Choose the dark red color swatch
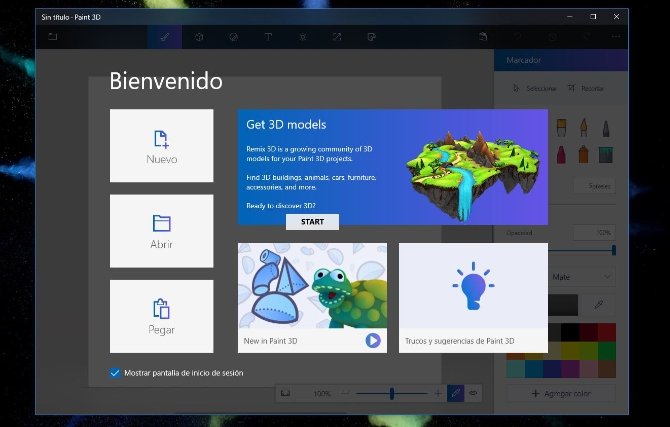Screen dimensions: 670x427 tap(588, 332)
